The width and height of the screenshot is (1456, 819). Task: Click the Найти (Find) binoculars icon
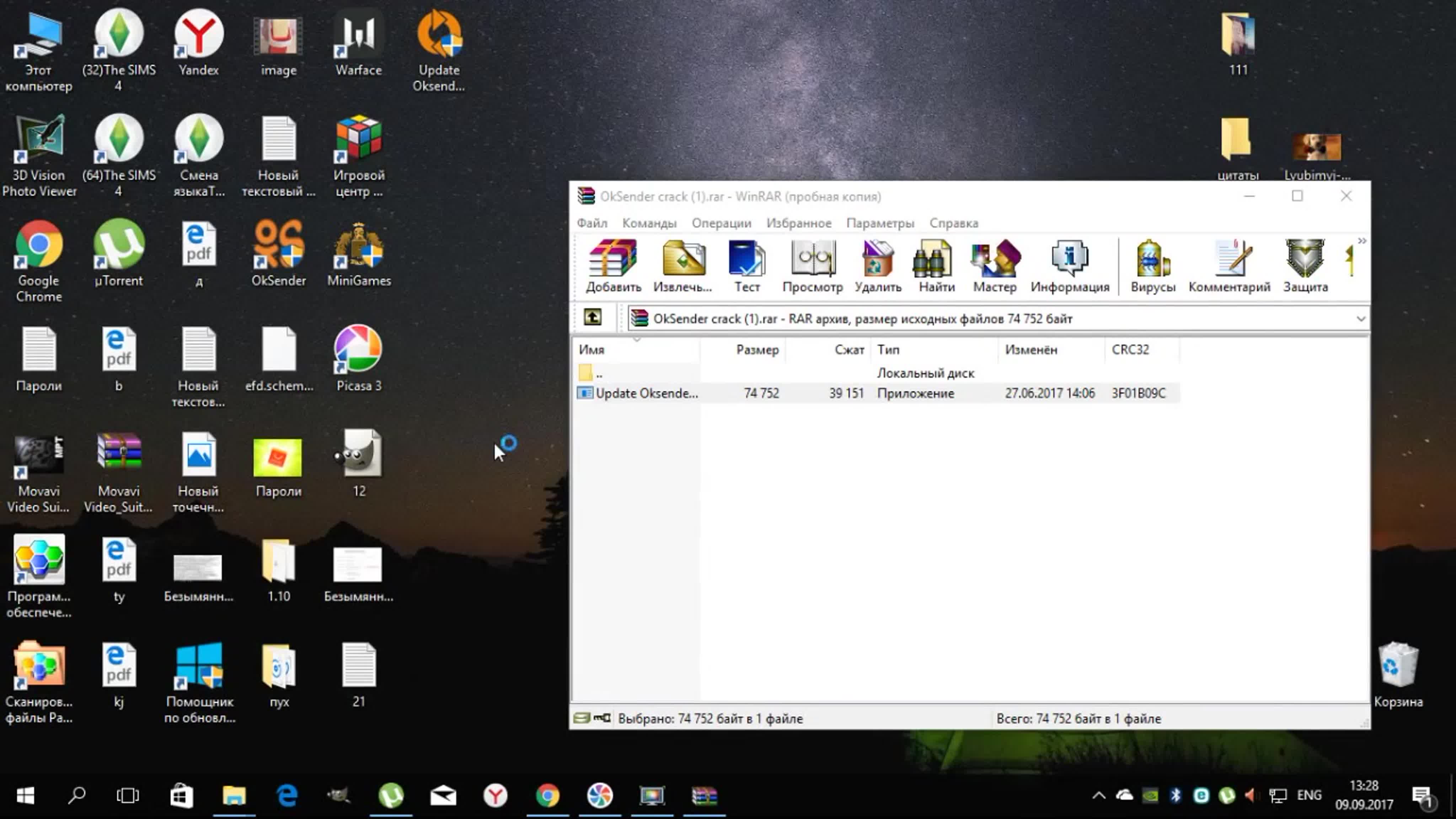pyautogui.click(x=937, y=266)
